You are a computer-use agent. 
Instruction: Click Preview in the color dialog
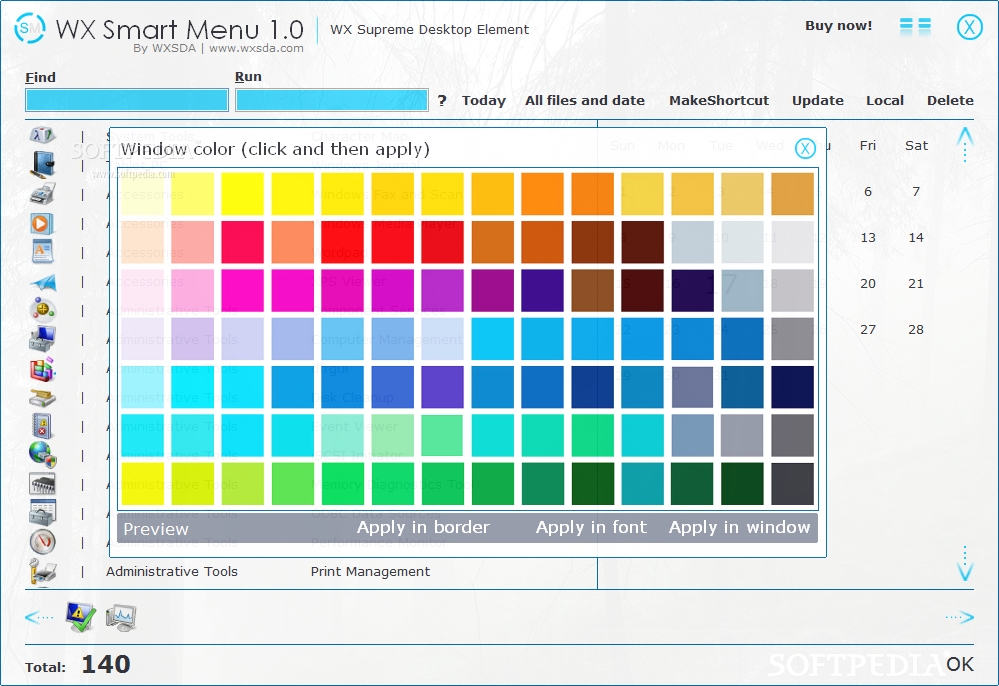156,529
